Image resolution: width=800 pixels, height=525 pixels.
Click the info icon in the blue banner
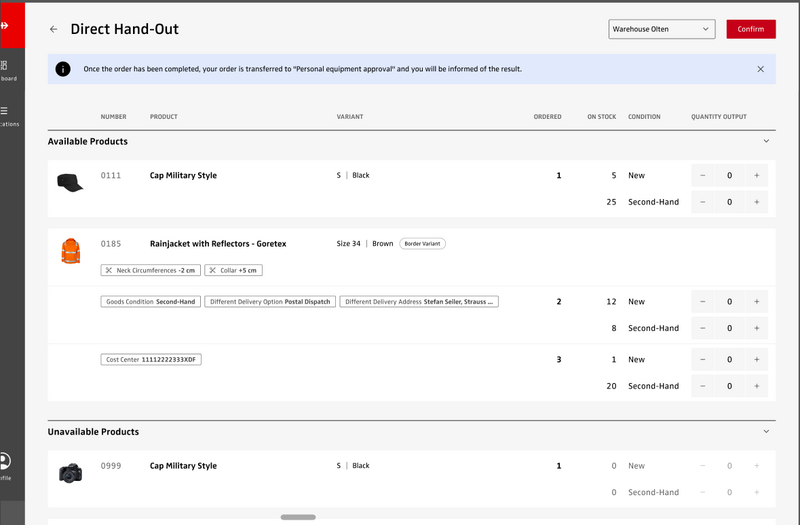(x=63, y=69)
